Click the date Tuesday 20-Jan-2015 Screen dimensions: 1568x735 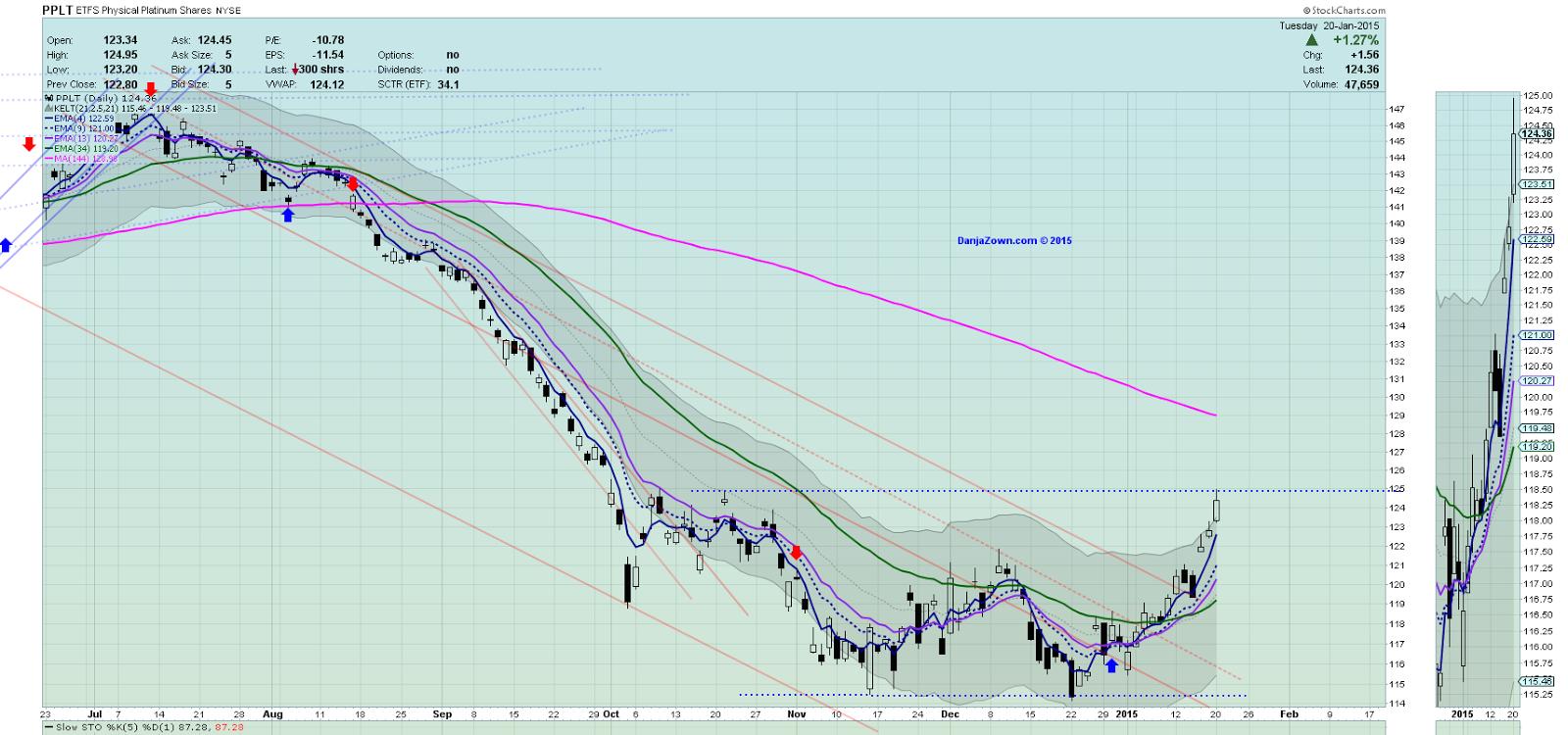1329,25
